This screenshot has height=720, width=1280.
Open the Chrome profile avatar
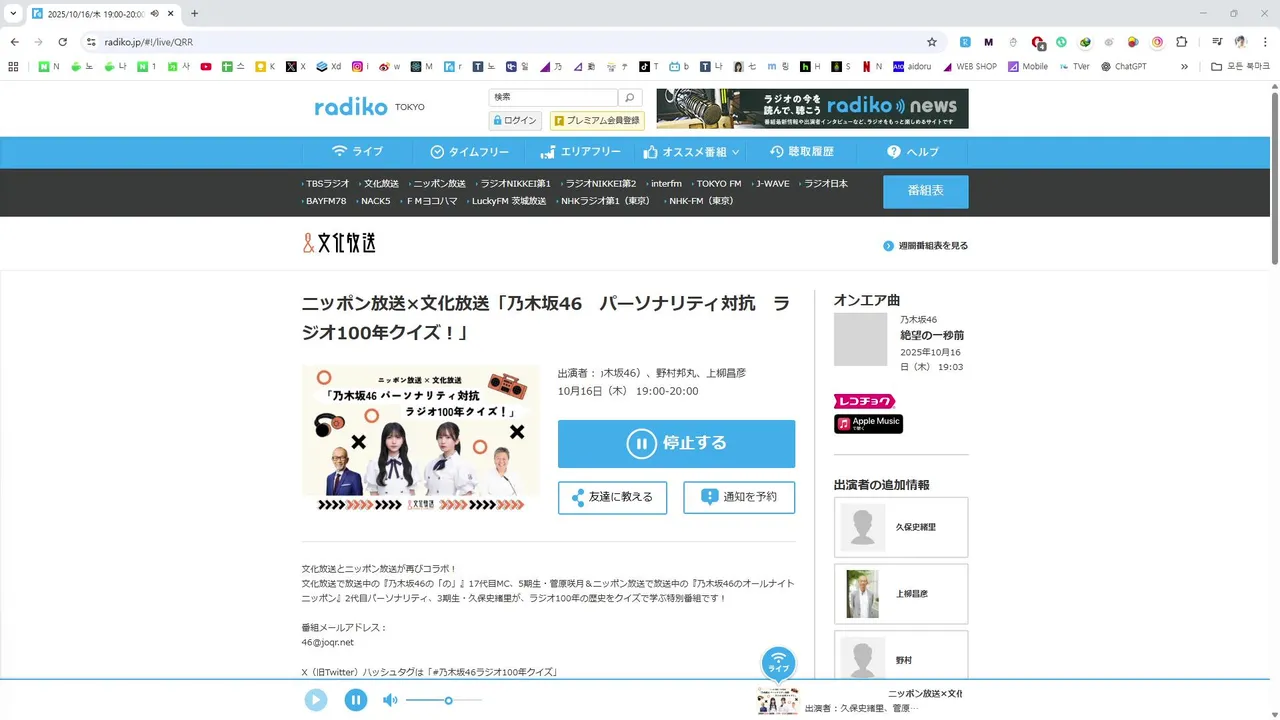(1241, 42)
